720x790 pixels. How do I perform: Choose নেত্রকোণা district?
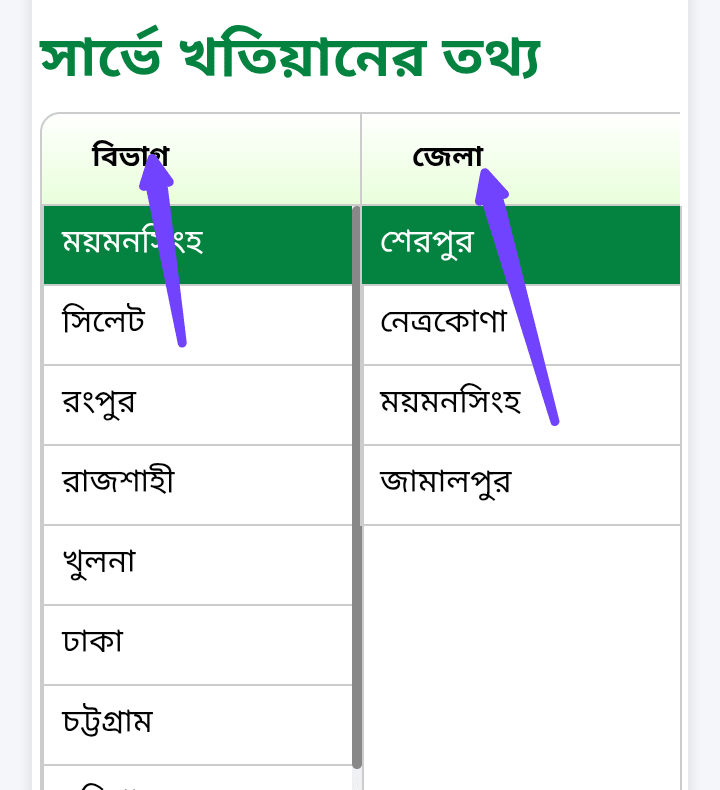(x=520, y=324)
